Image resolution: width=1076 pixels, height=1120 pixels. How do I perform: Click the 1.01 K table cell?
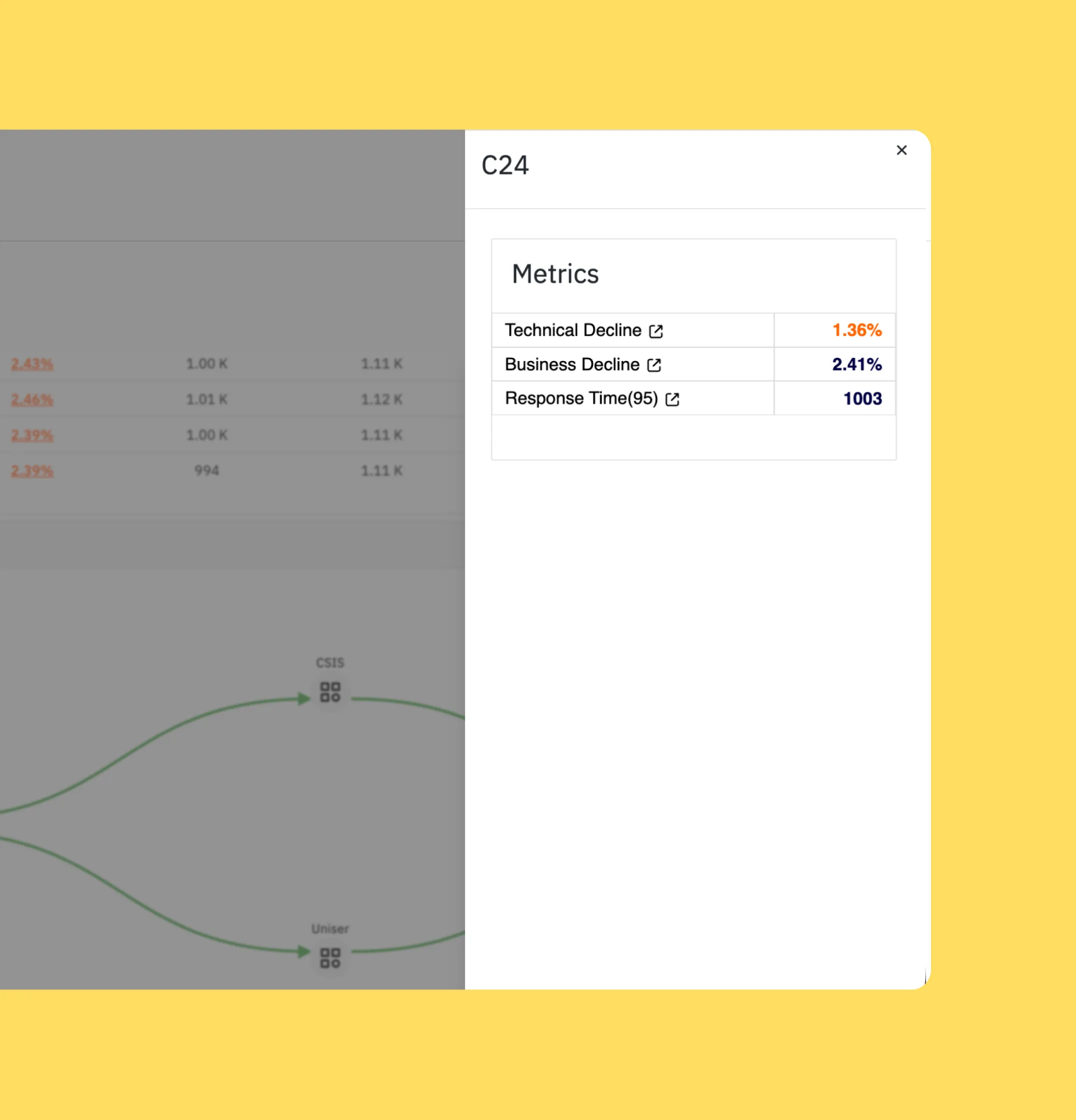(206, 399)
